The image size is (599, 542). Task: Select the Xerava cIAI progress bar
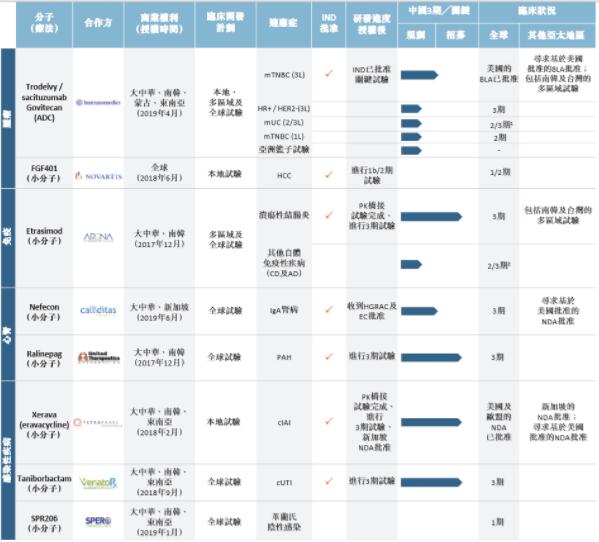click(431, 422)
